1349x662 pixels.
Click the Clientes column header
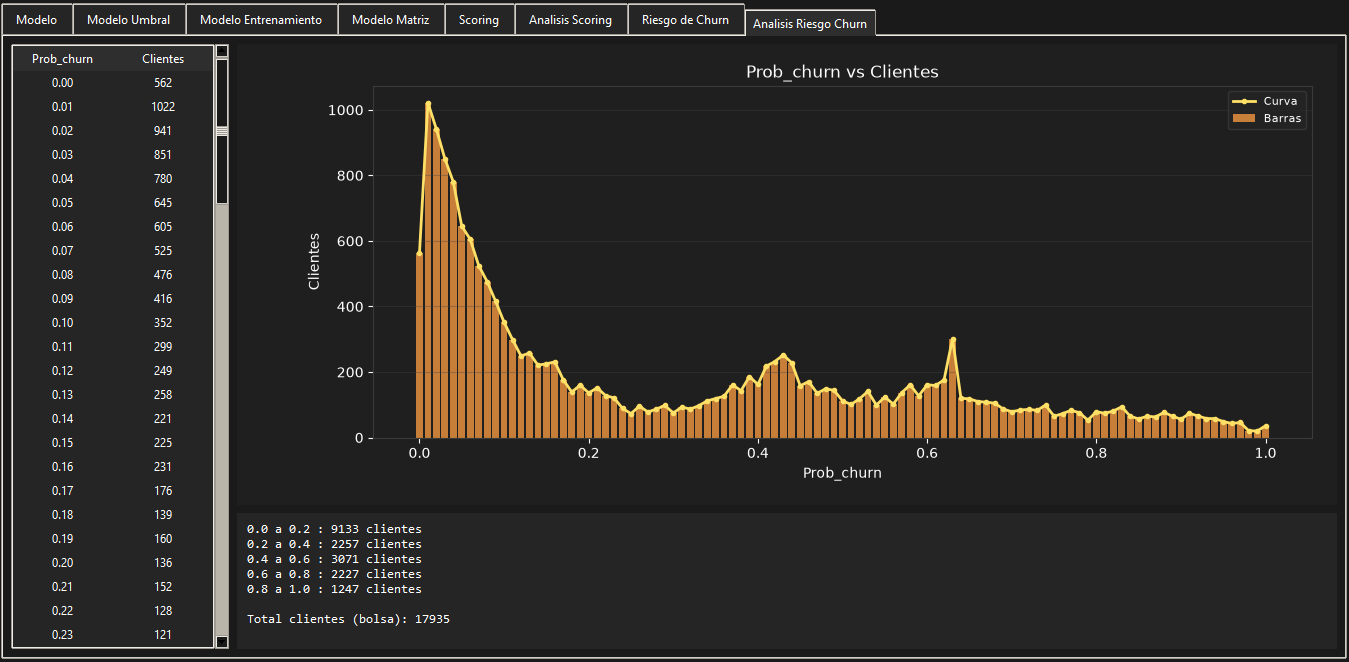coord(163,59)
